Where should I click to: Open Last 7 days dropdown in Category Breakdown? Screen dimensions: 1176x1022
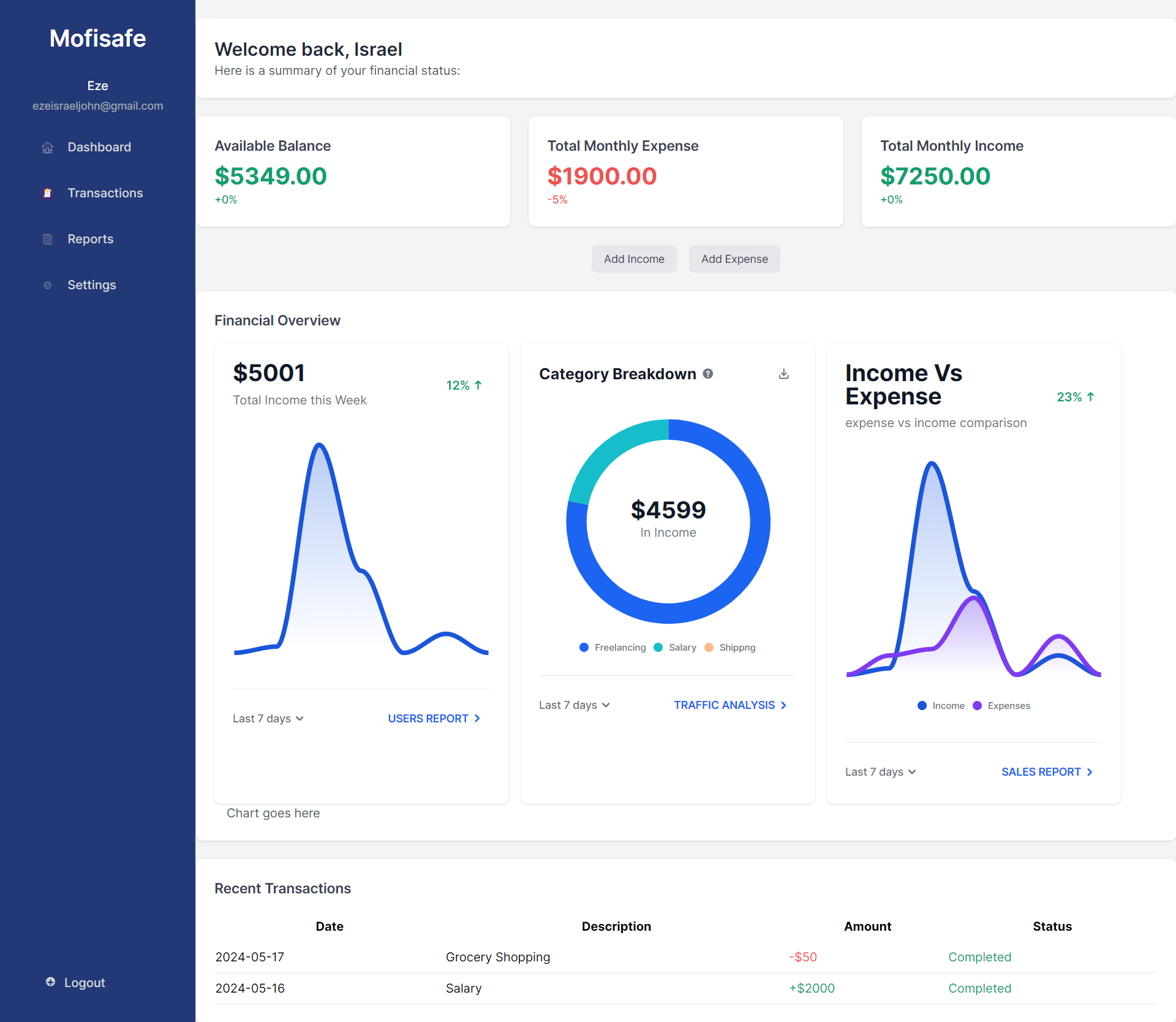pos(575,705)
